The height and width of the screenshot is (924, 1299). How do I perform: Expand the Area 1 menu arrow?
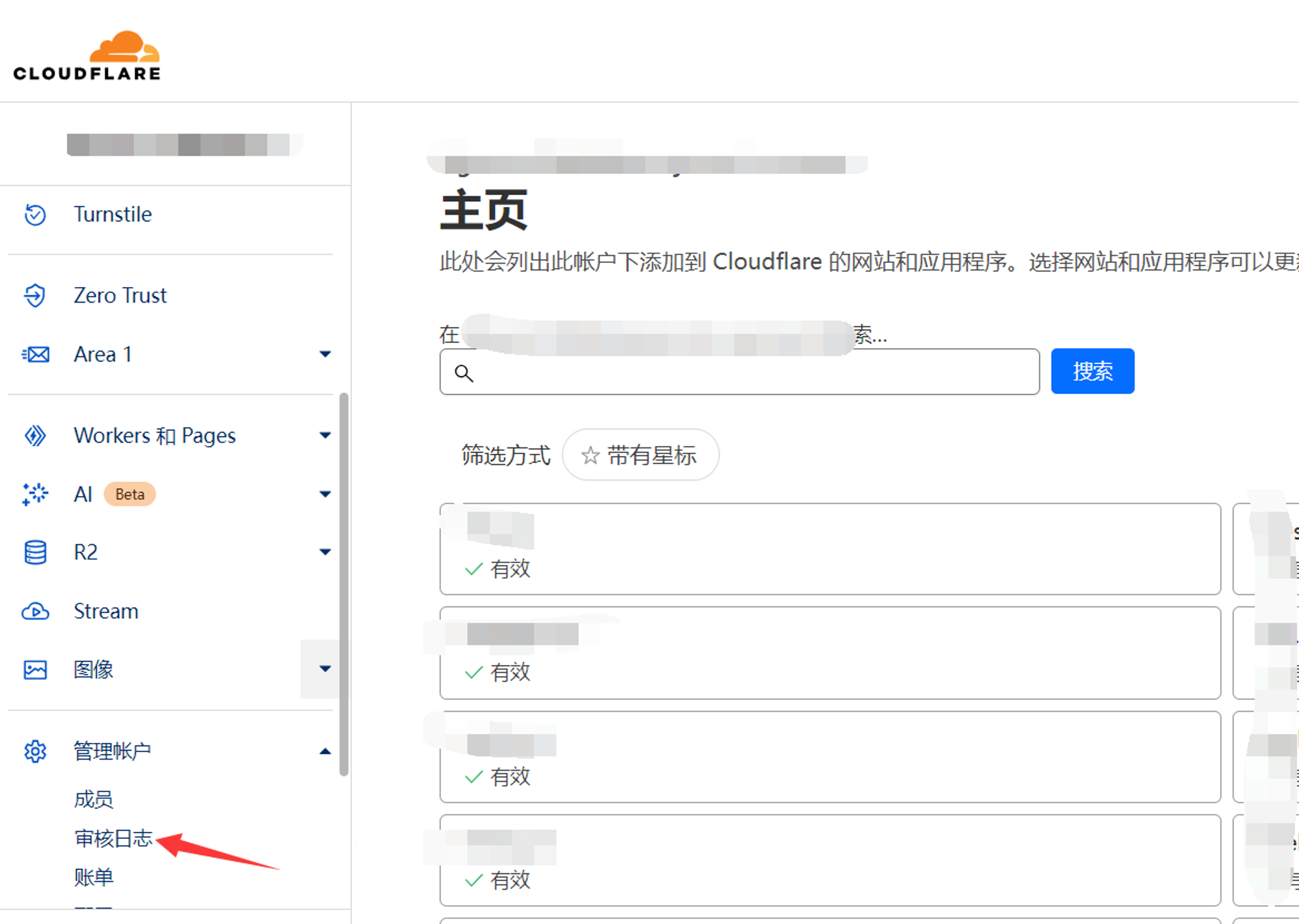[x=325, y=354]
